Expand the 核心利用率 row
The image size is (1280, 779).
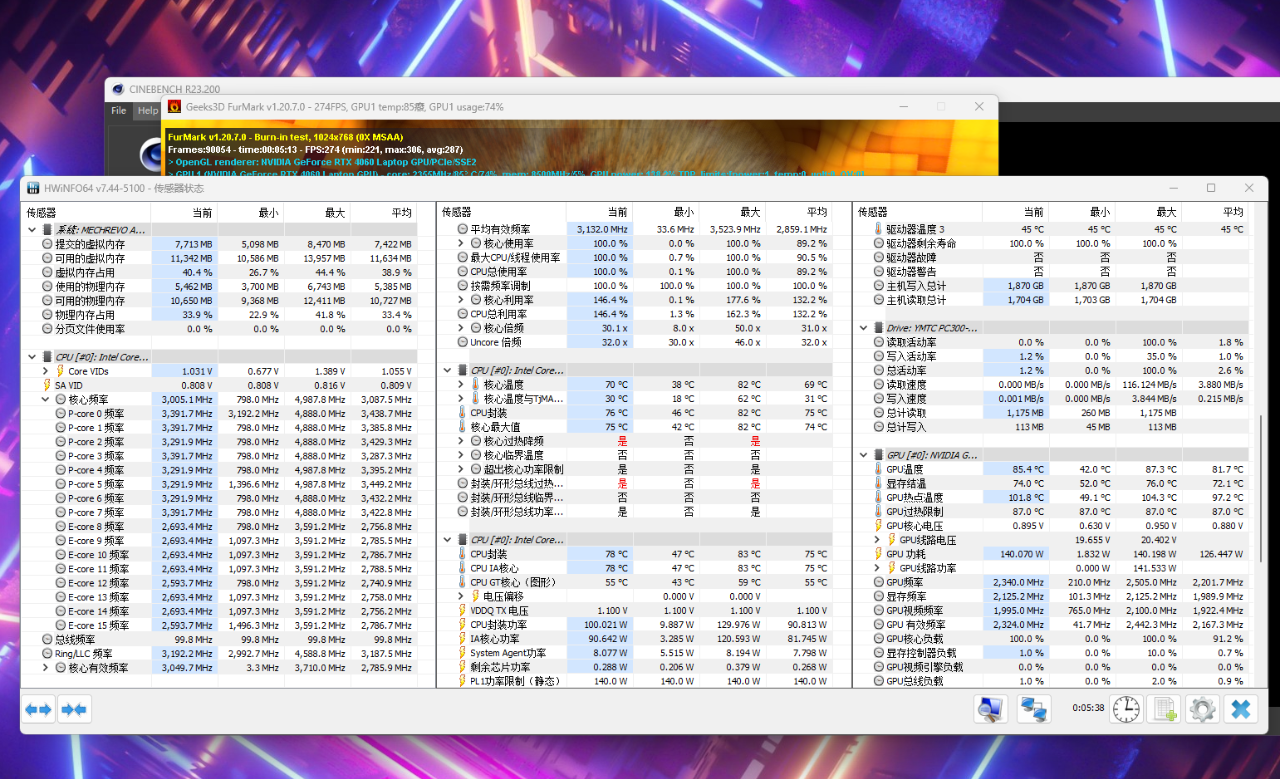point(461,300)
